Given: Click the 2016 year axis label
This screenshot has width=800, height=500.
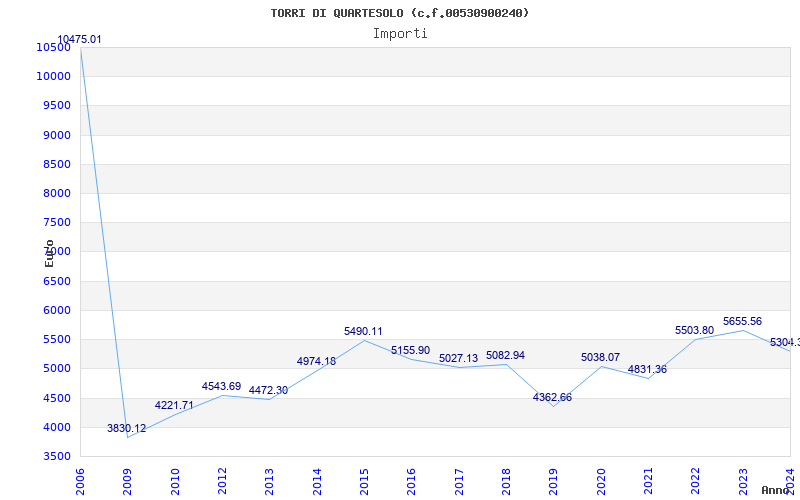Looking at the screenshot, I should click(412, 482).
